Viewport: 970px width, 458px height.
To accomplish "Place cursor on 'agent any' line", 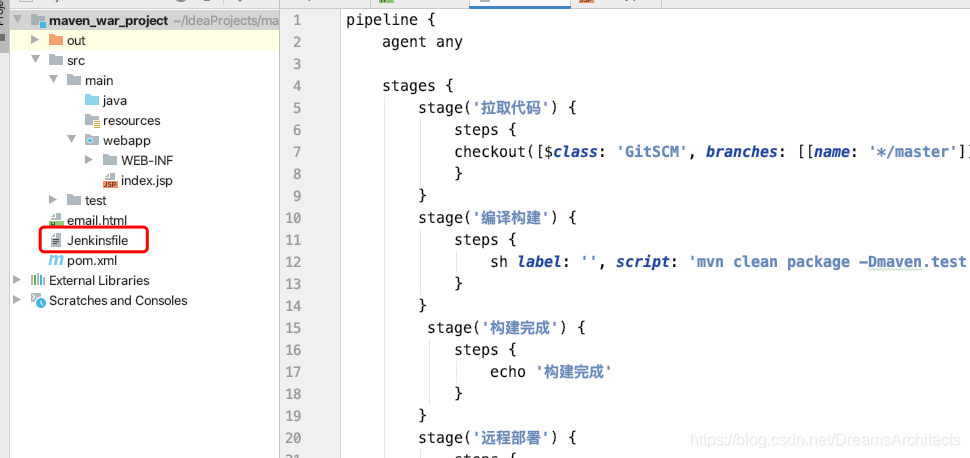I will pyautogui.click(x=422, y=42).
